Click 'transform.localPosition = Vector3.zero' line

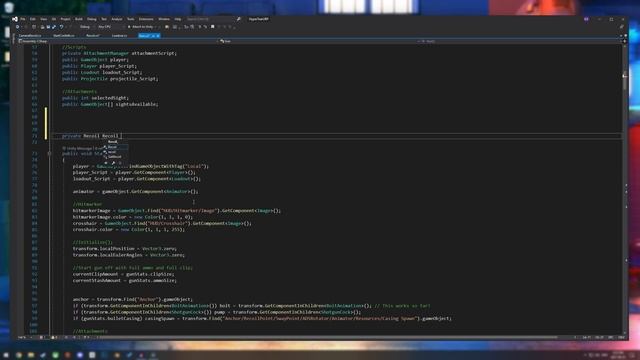click(x=125, y=249)
